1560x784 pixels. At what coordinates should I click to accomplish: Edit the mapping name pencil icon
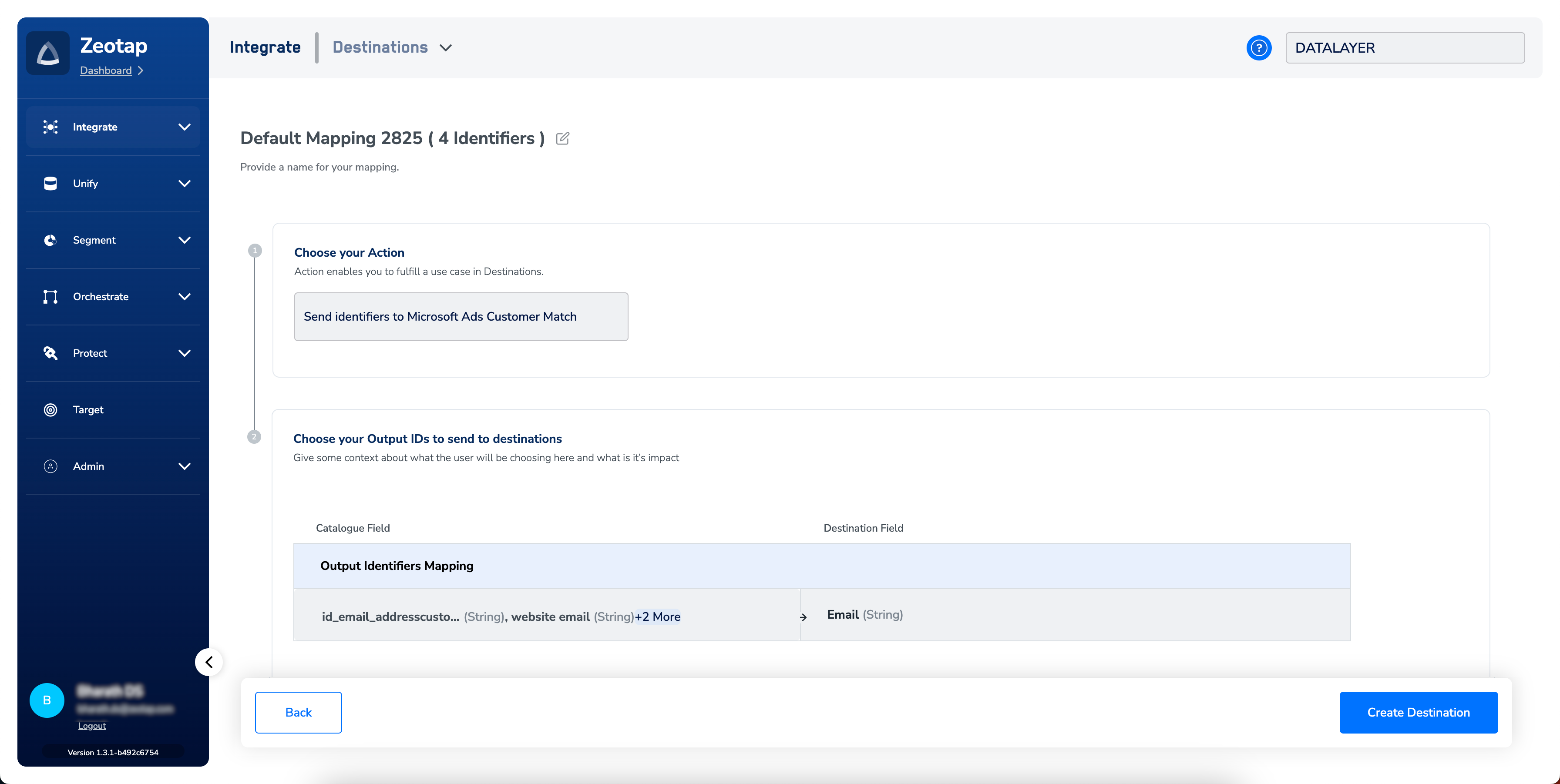click(562, 139)
